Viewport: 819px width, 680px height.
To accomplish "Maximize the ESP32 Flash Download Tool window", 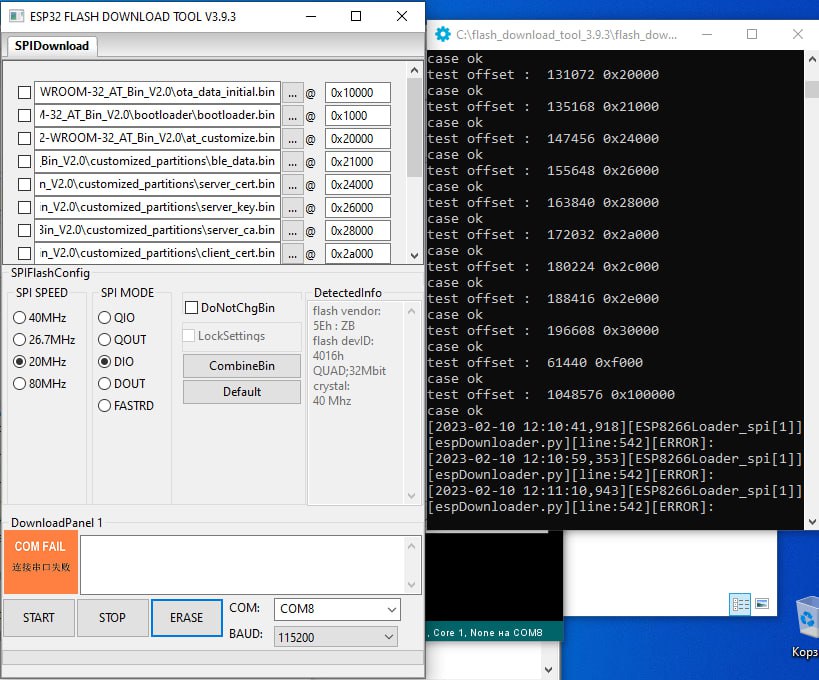I will coord(356,16).
